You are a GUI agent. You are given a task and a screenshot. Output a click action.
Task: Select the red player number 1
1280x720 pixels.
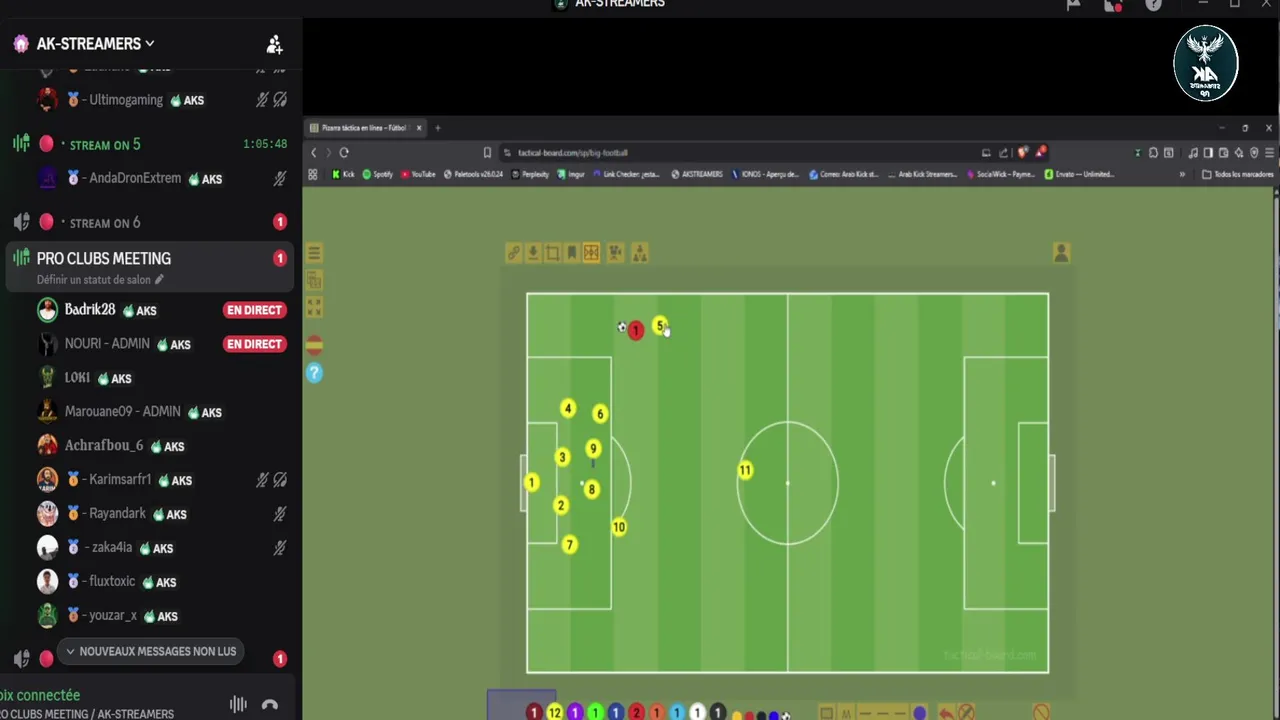[x=635, y=331]
